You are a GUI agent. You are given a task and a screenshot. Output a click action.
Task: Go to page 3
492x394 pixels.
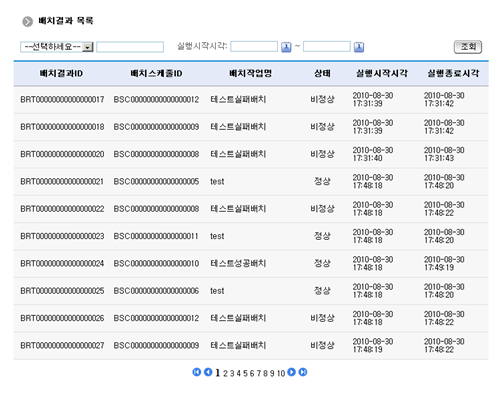[x=232, y=373]
